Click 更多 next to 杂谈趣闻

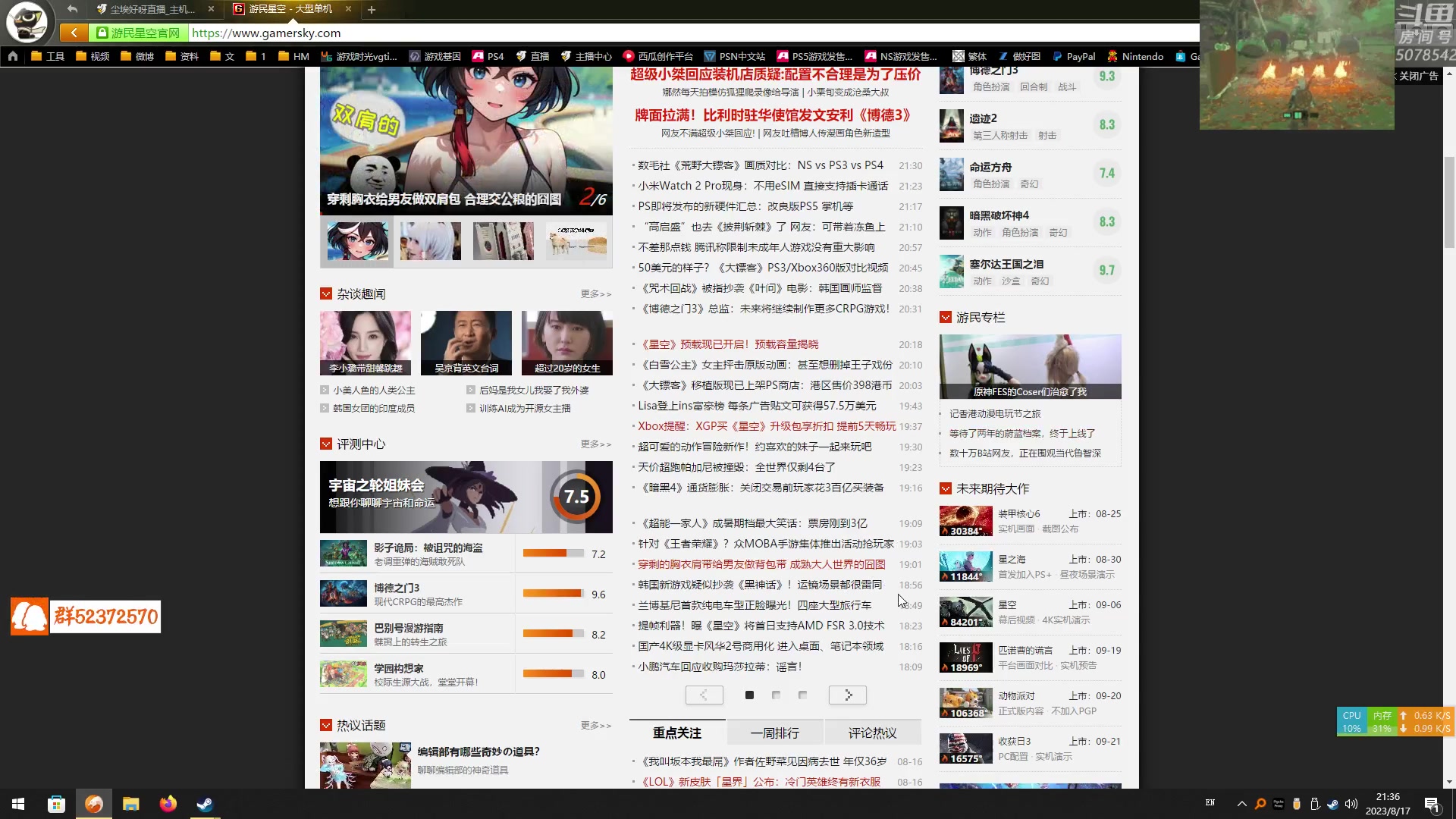[596, 294]
